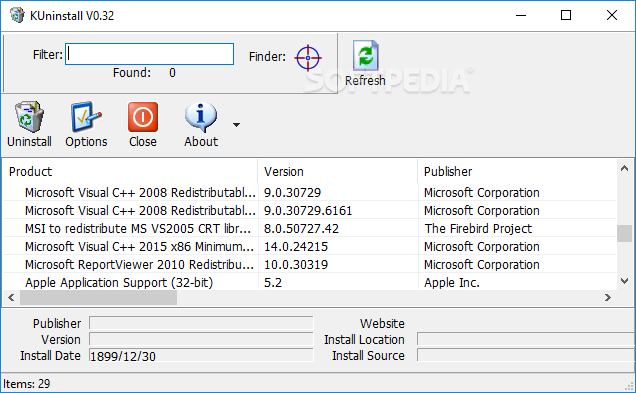Sort by the Version column header

click(x=337, y=172)
